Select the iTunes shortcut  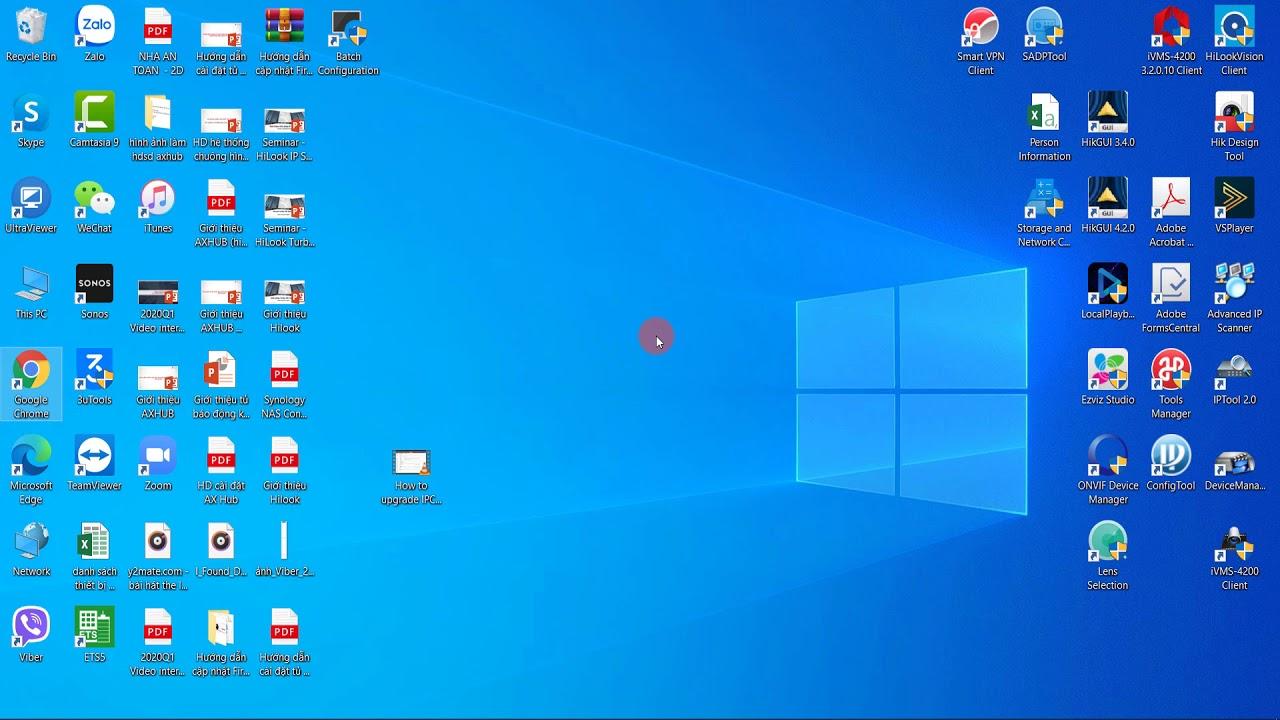click(158, 208)
